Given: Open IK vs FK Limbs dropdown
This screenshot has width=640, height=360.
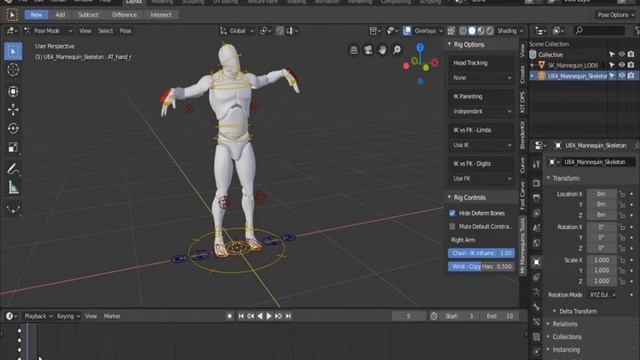Looking at the screenshot, I should point(482,145).
